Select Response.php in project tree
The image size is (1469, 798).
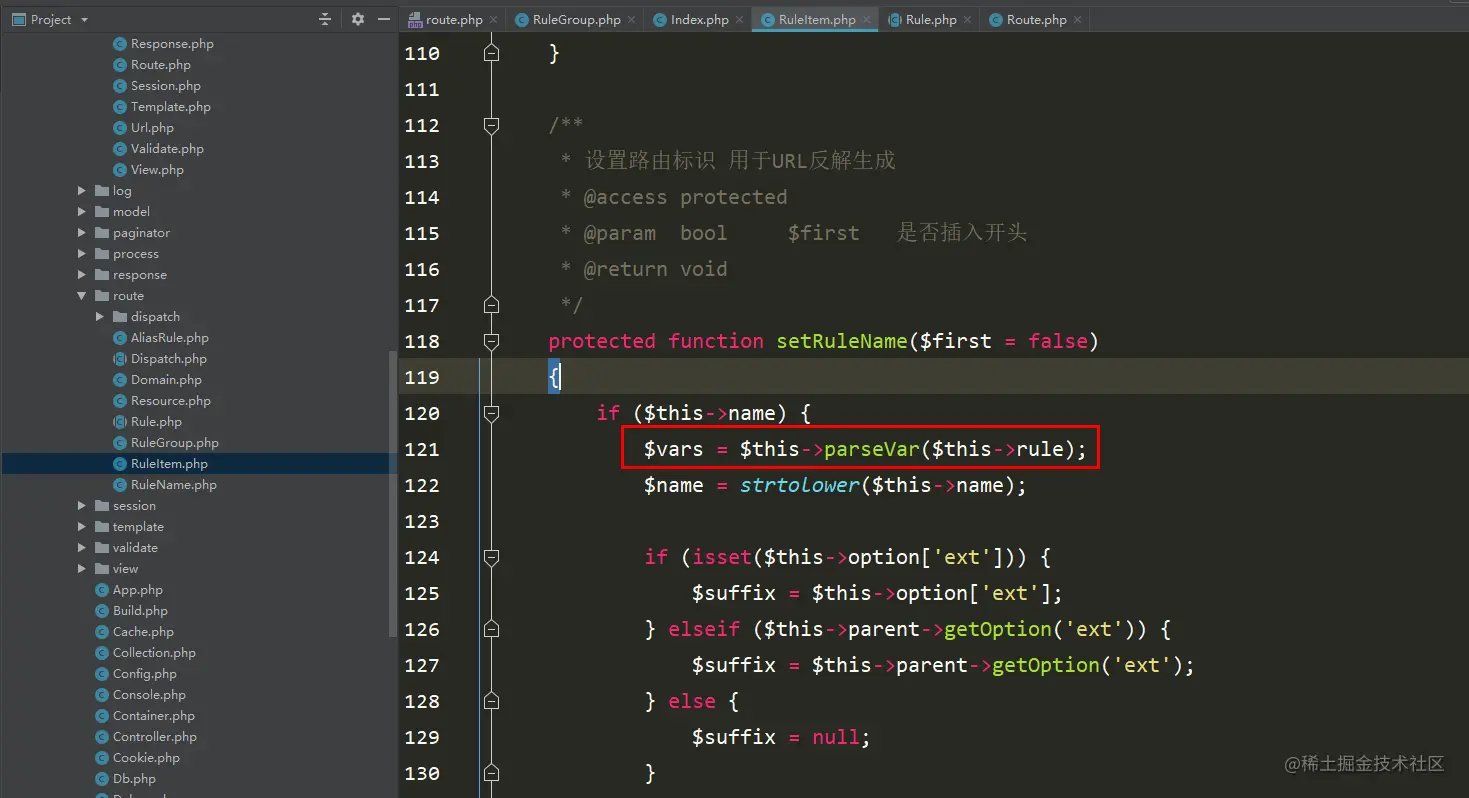(172, 43)
